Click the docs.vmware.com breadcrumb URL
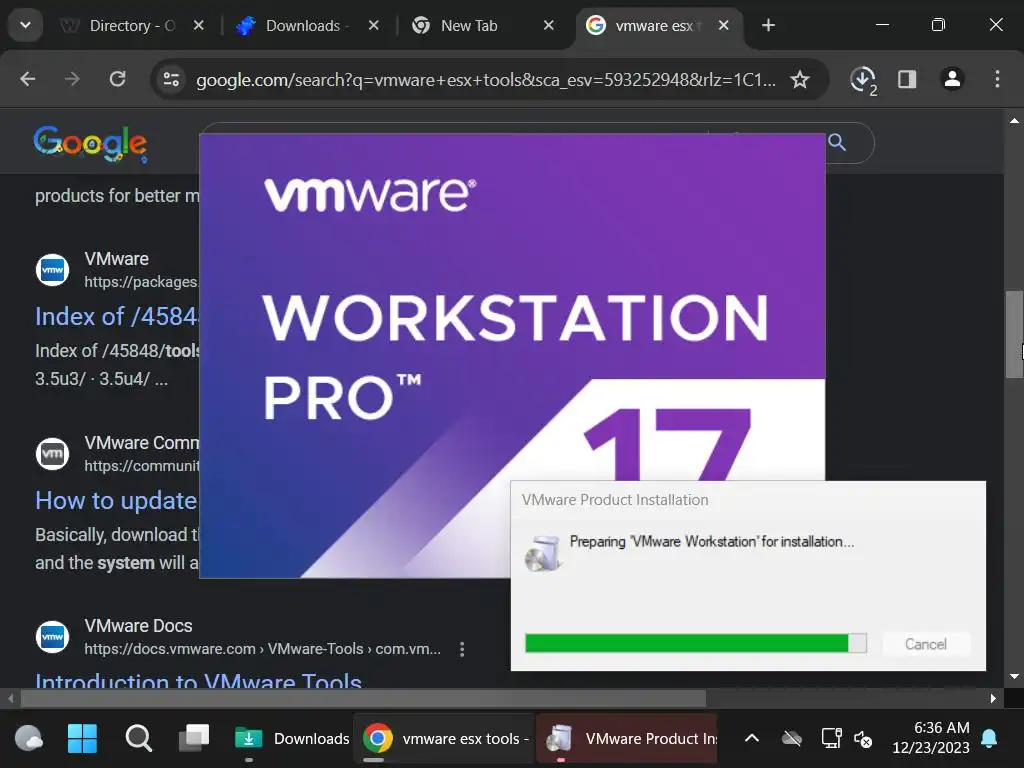Viewport: 1024px width, 768px height. 263,649
